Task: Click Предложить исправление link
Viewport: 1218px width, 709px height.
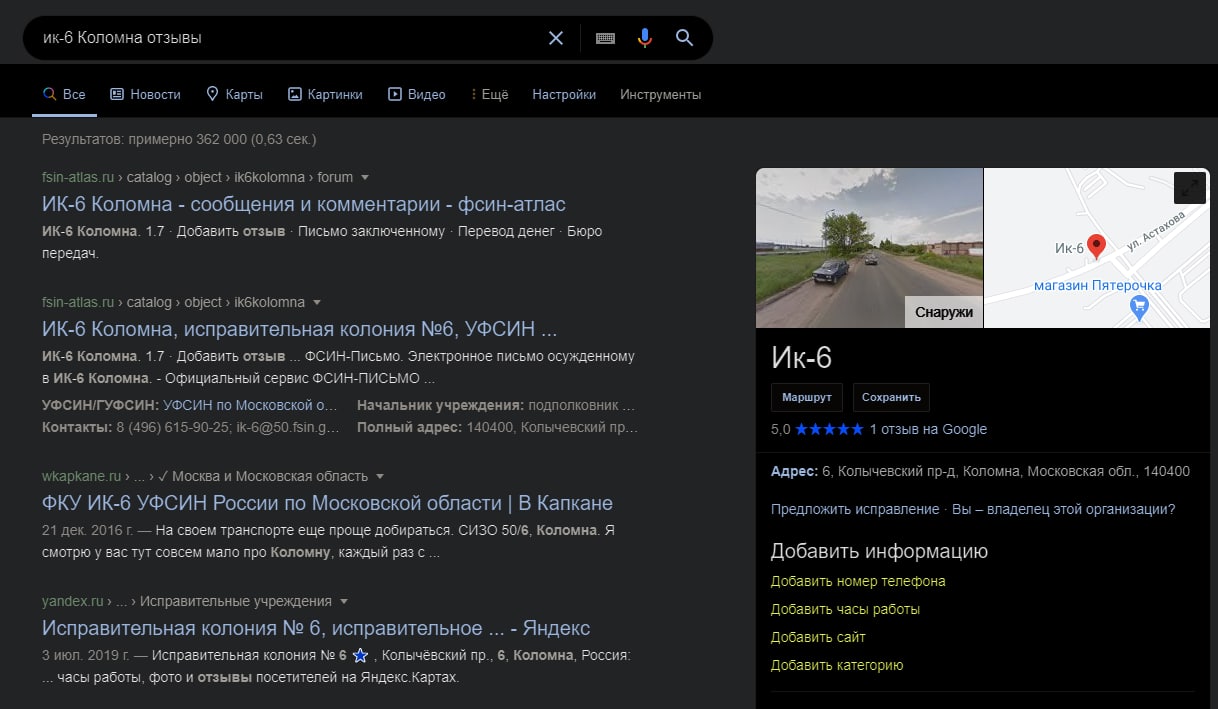Action: coord(855,509)
